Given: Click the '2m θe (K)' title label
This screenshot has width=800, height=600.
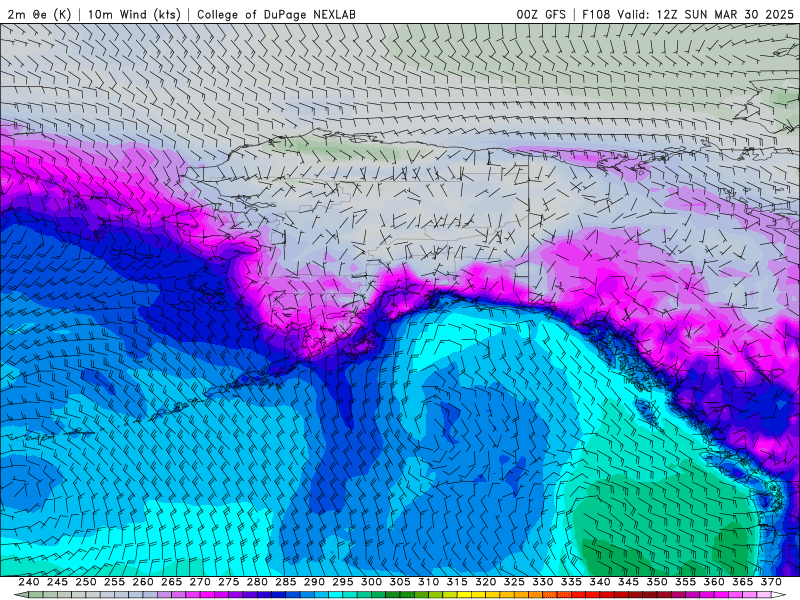Looking at the screenshot, I should (39, 14).
